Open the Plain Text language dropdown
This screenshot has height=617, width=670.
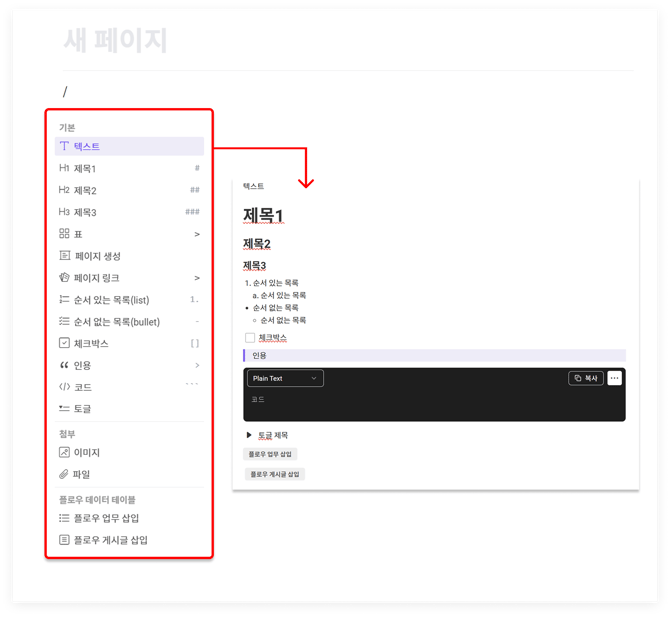[x=285, y=378]
